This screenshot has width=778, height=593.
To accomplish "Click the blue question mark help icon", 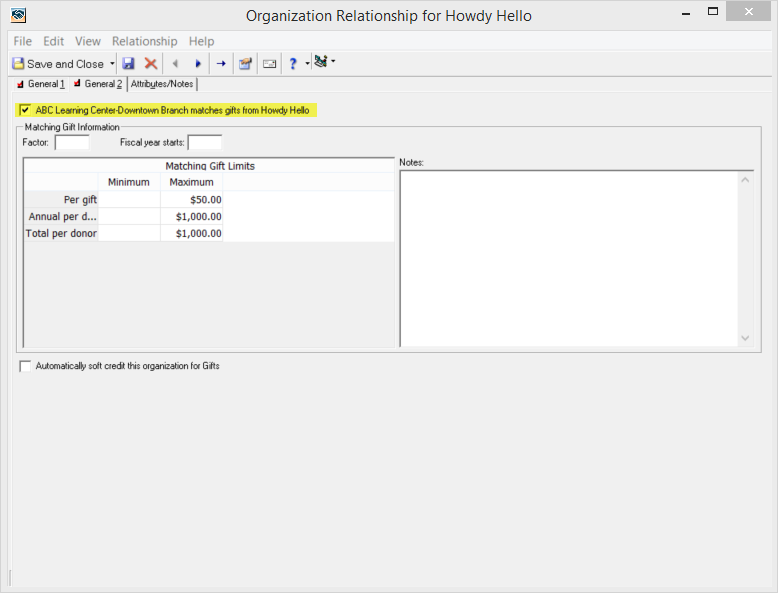I will click(293, 64).
